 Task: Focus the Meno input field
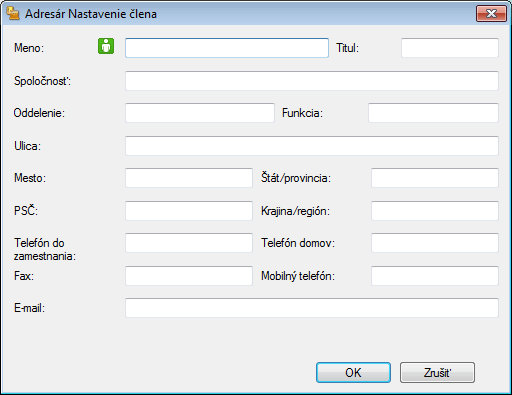[x=227, y=48]
